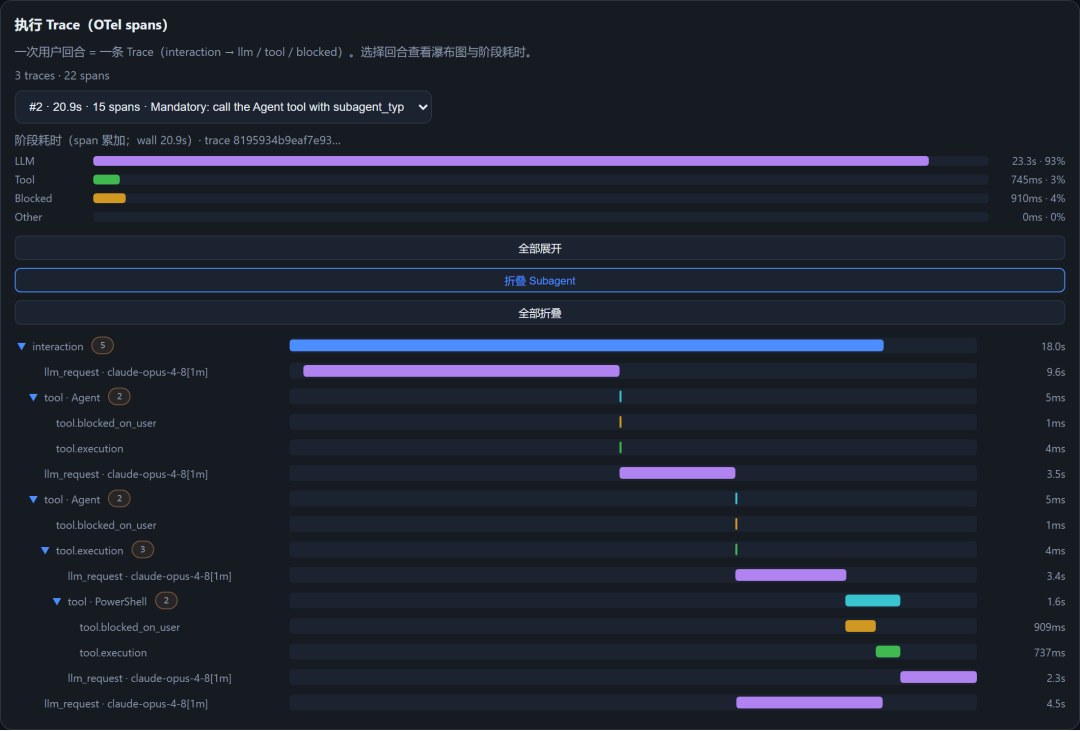
Task: Select the purple llm_request bar lasting 3.4s
Action: (791, 575)
